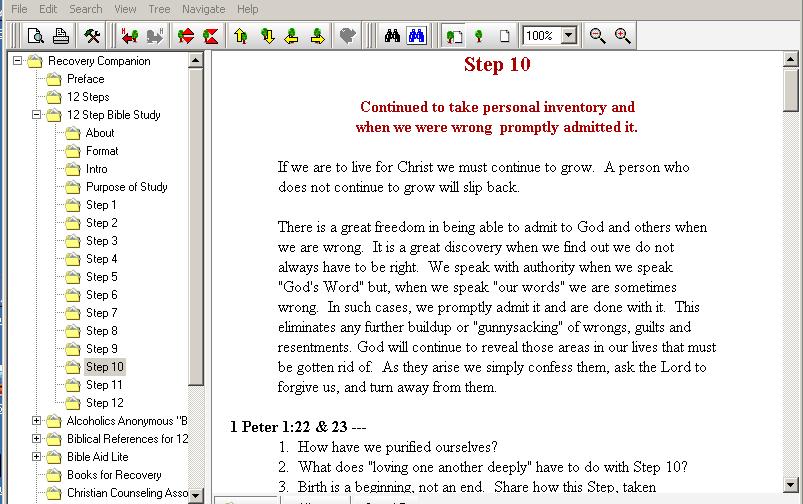Open the Tree menu

point(158,9)
